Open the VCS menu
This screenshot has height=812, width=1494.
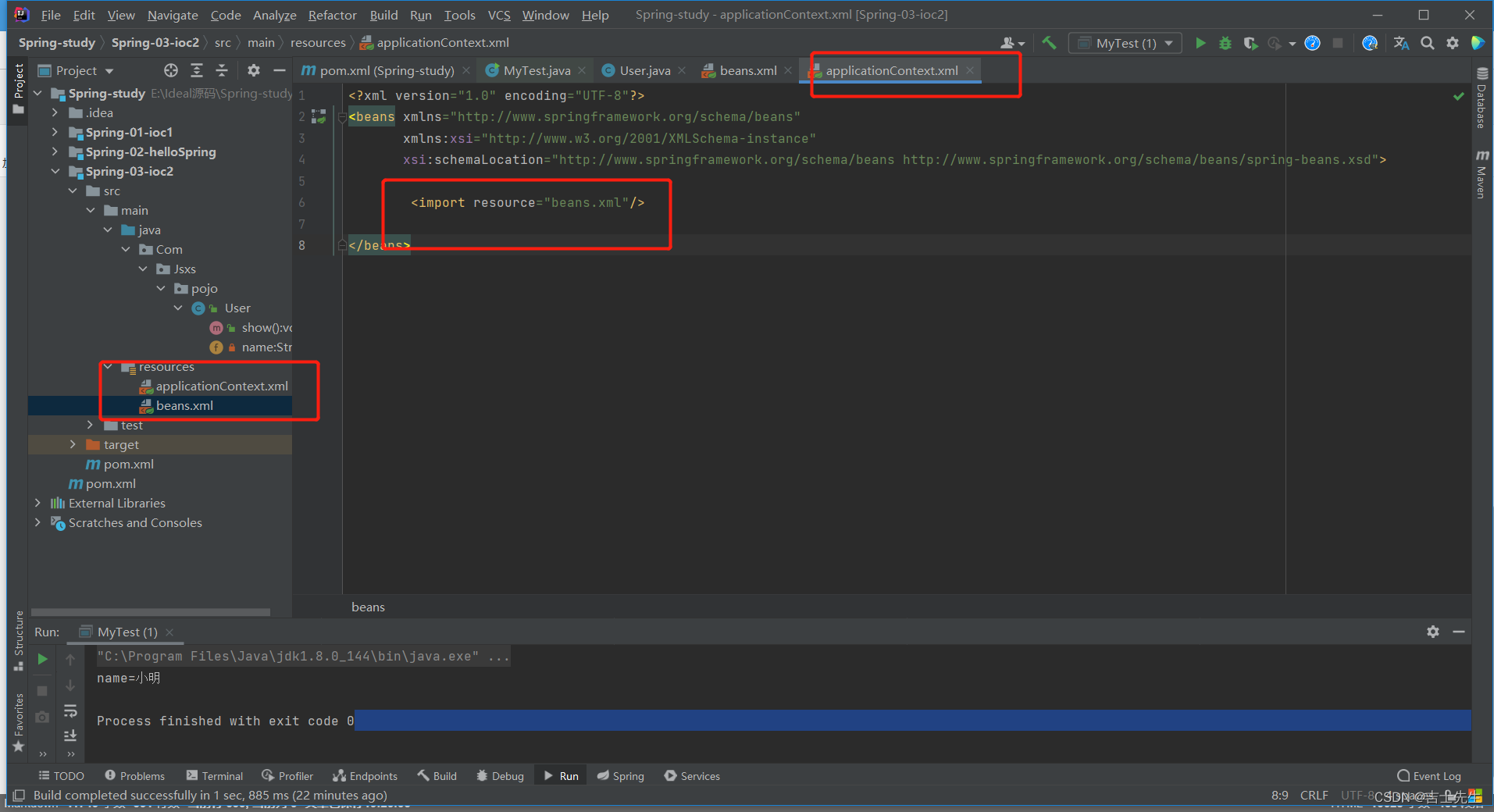tap(499, 15)
